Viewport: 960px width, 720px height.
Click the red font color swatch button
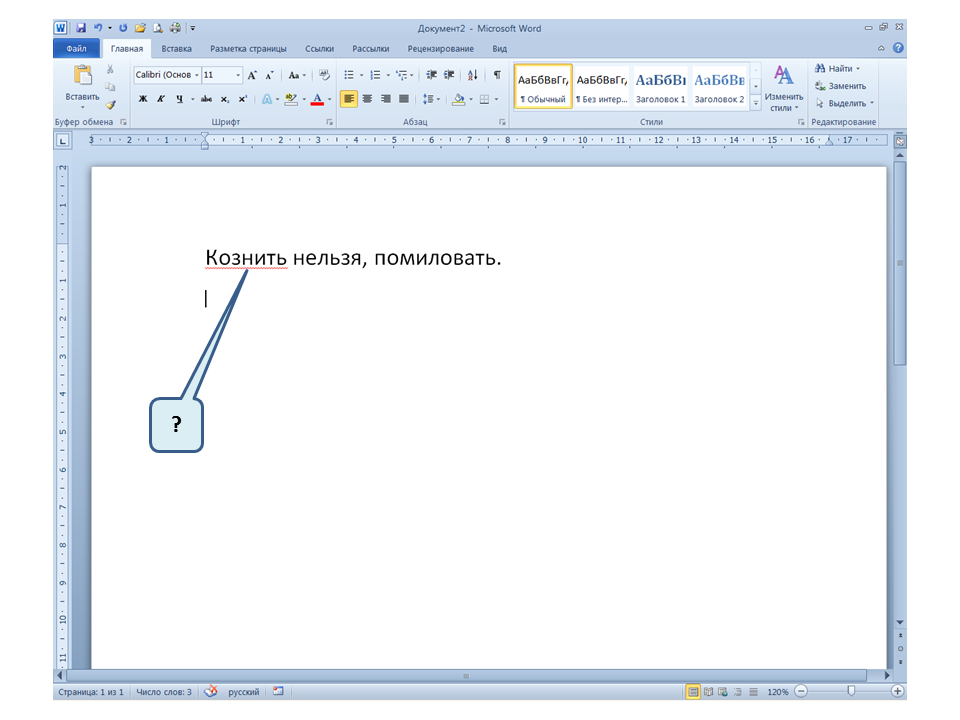(317, 99)
